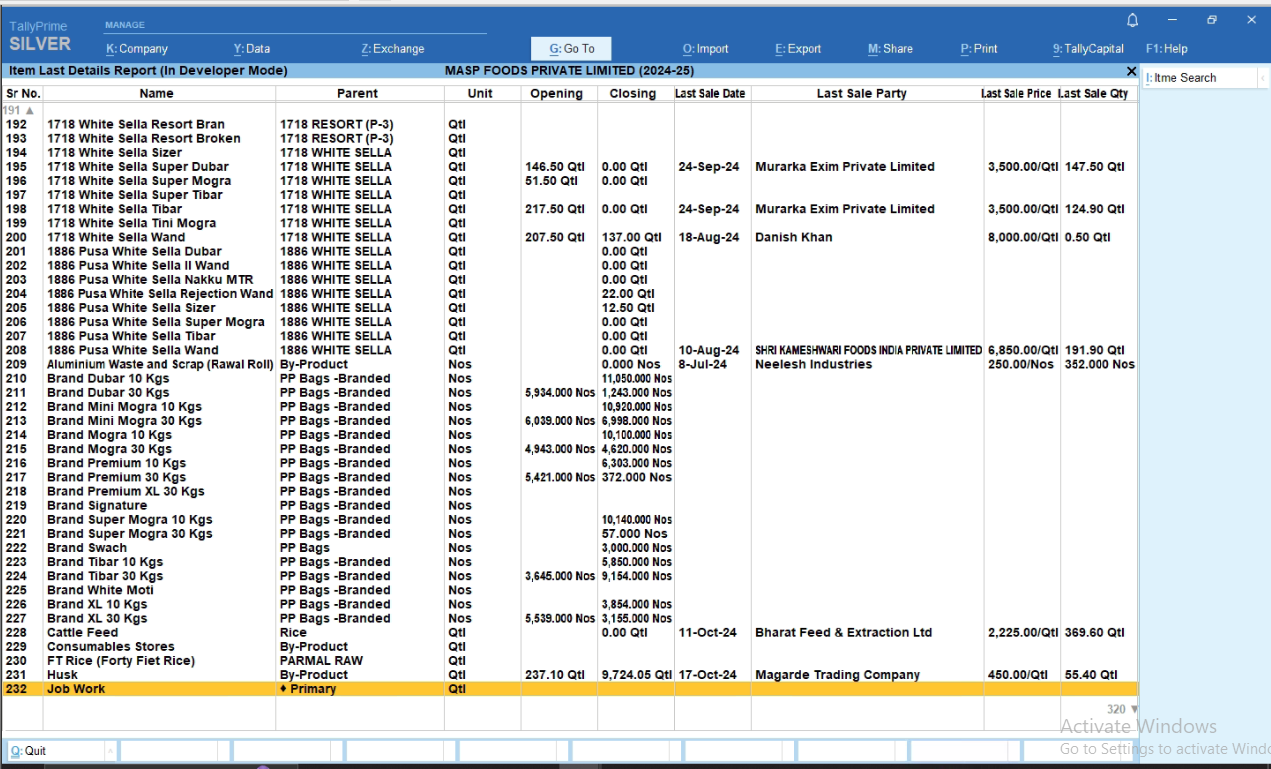Open the O: Import menu

click(706, 49)
